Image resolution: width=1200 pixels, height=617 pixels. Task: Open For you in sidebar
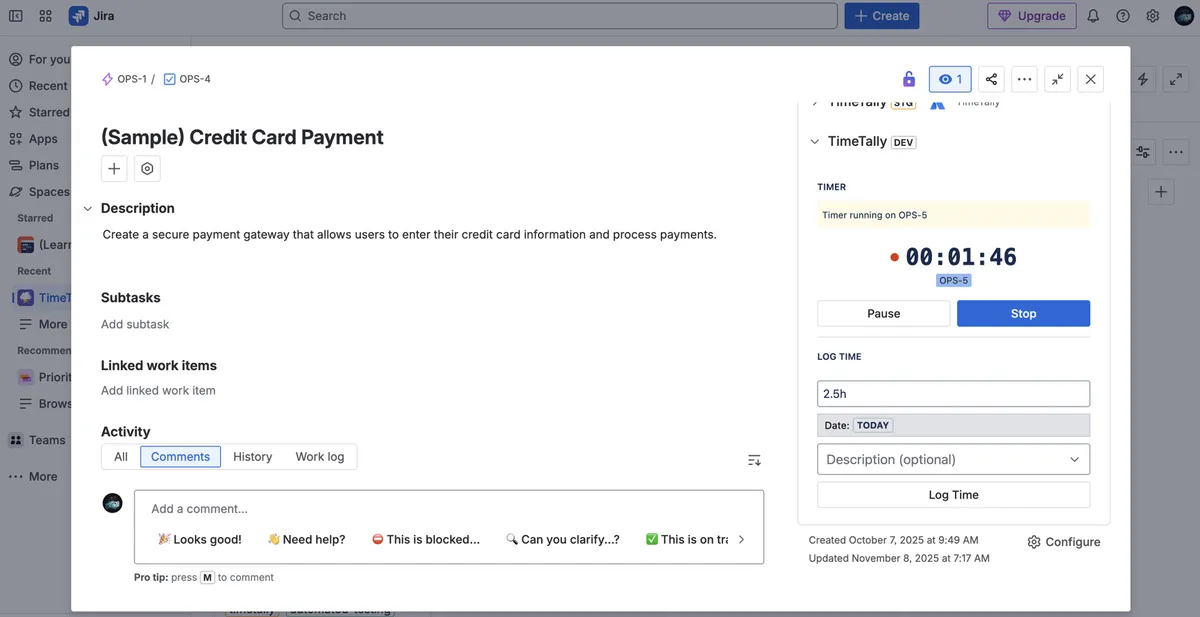click(40, 59)
